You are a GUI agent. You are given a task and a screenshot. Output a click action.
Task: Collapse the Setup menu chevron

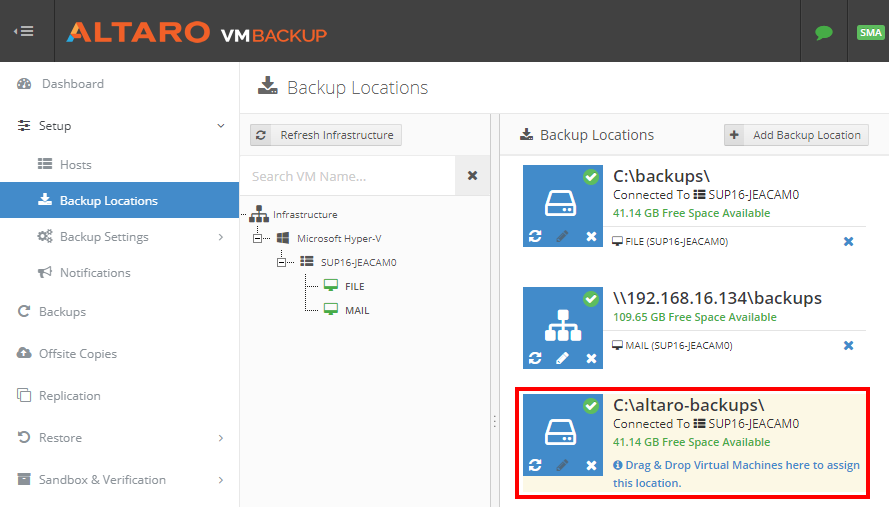pos(221,126)
